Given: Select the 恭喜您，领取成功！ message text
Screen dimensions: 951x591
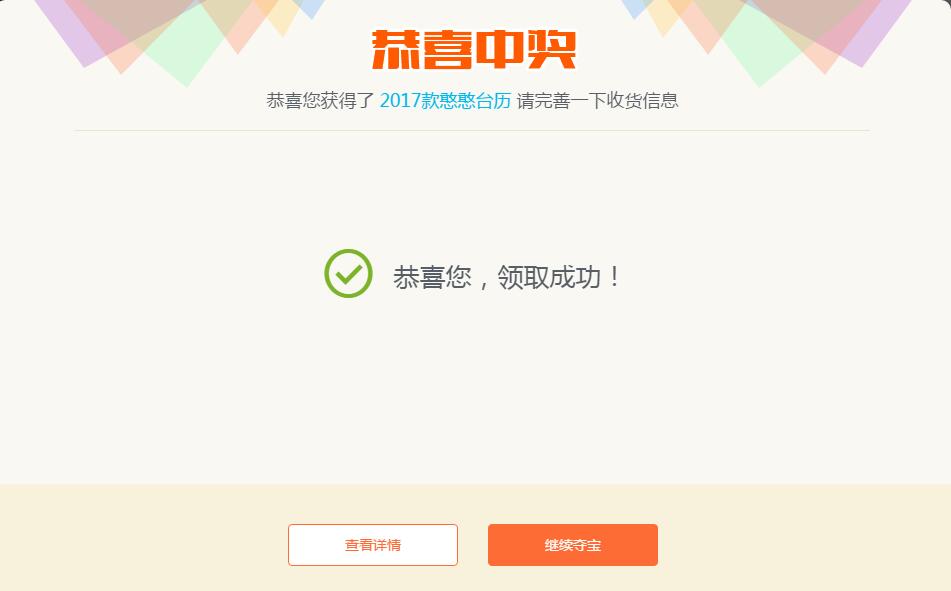Looking at the screenshot, I should tap(507, 277).
